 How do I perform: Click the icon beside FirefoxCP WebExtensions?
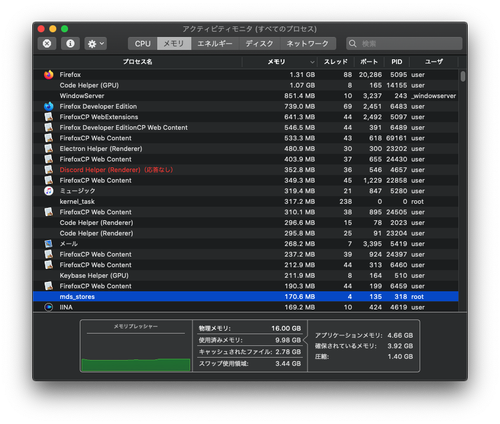pos(49,117)
